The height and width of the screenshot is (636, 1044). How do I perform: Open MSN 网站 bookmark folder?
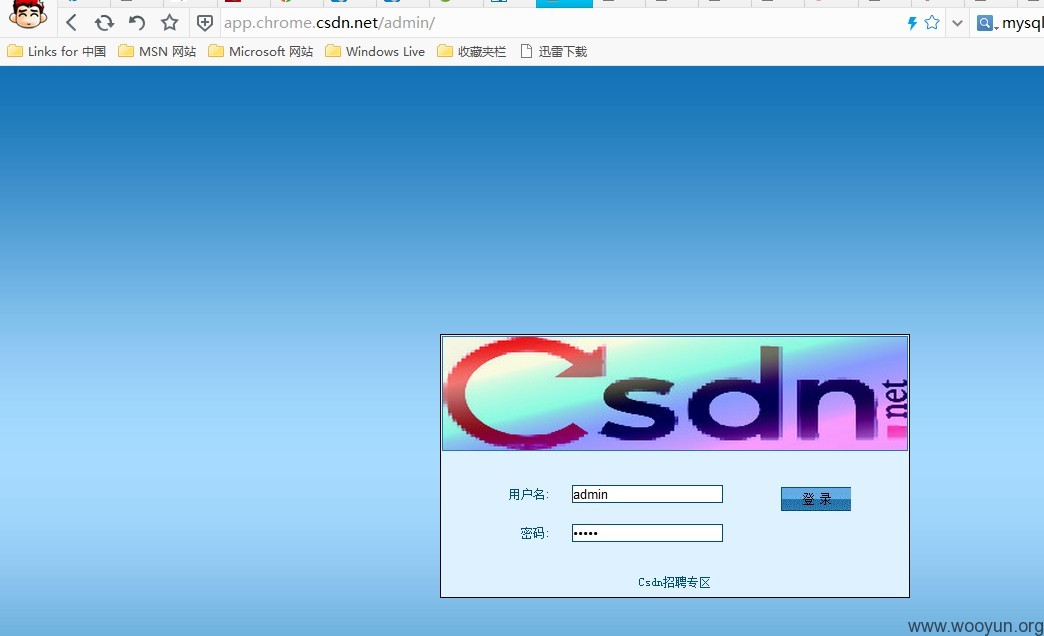(x=157, y=51)
